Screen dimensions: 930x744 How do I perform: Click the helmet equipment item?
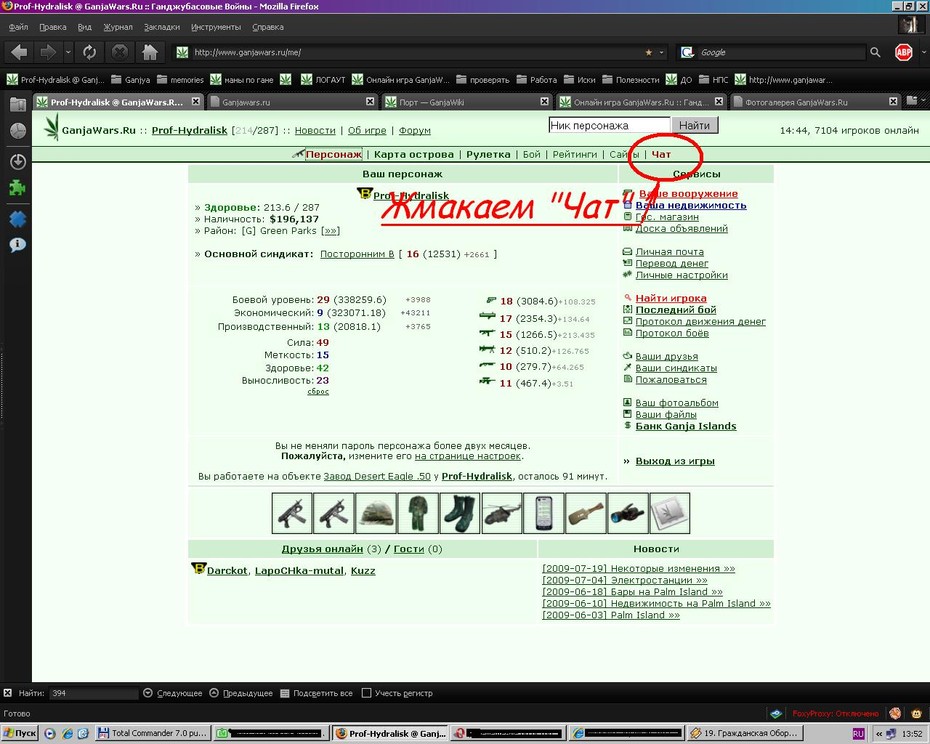pos(376,513)
